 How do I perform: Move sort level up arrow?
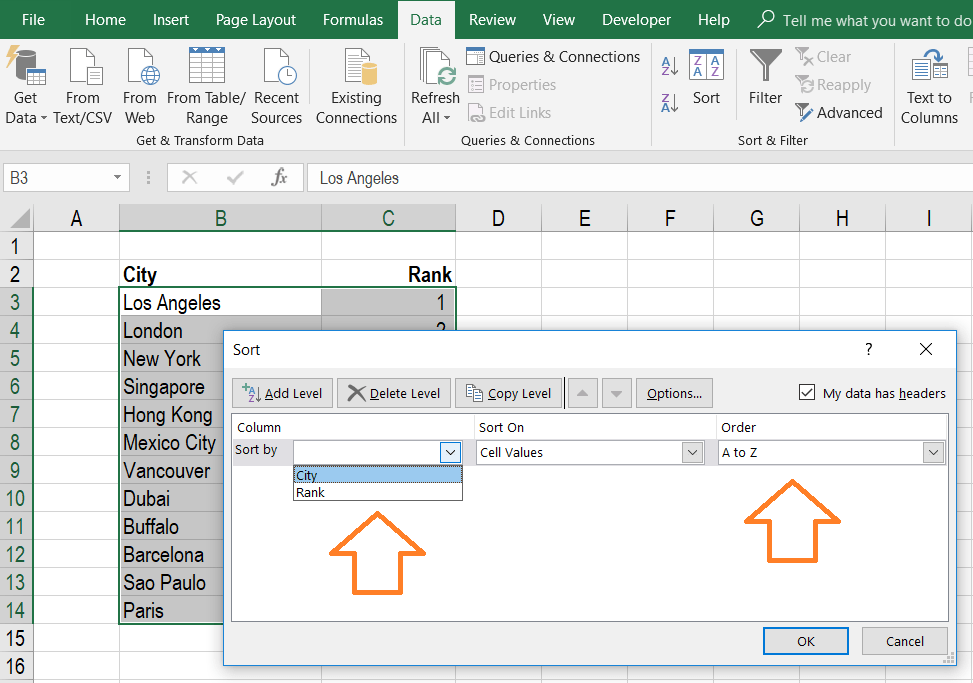point(582,393)
